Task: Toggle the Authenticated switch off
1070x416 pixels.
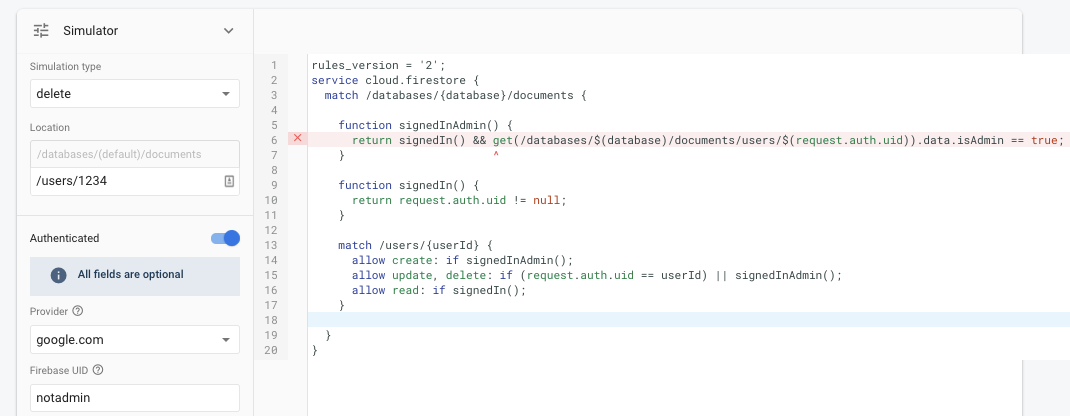Action: click(x=225, y=238)
